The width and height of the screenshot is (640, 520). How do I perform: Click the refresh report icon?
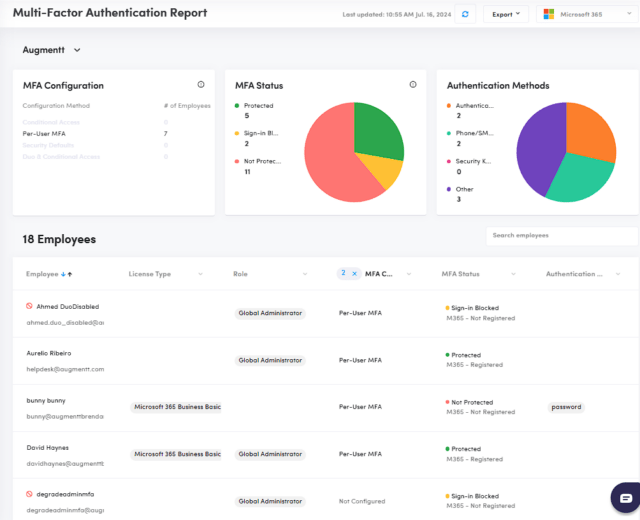(x=465, y=14)
